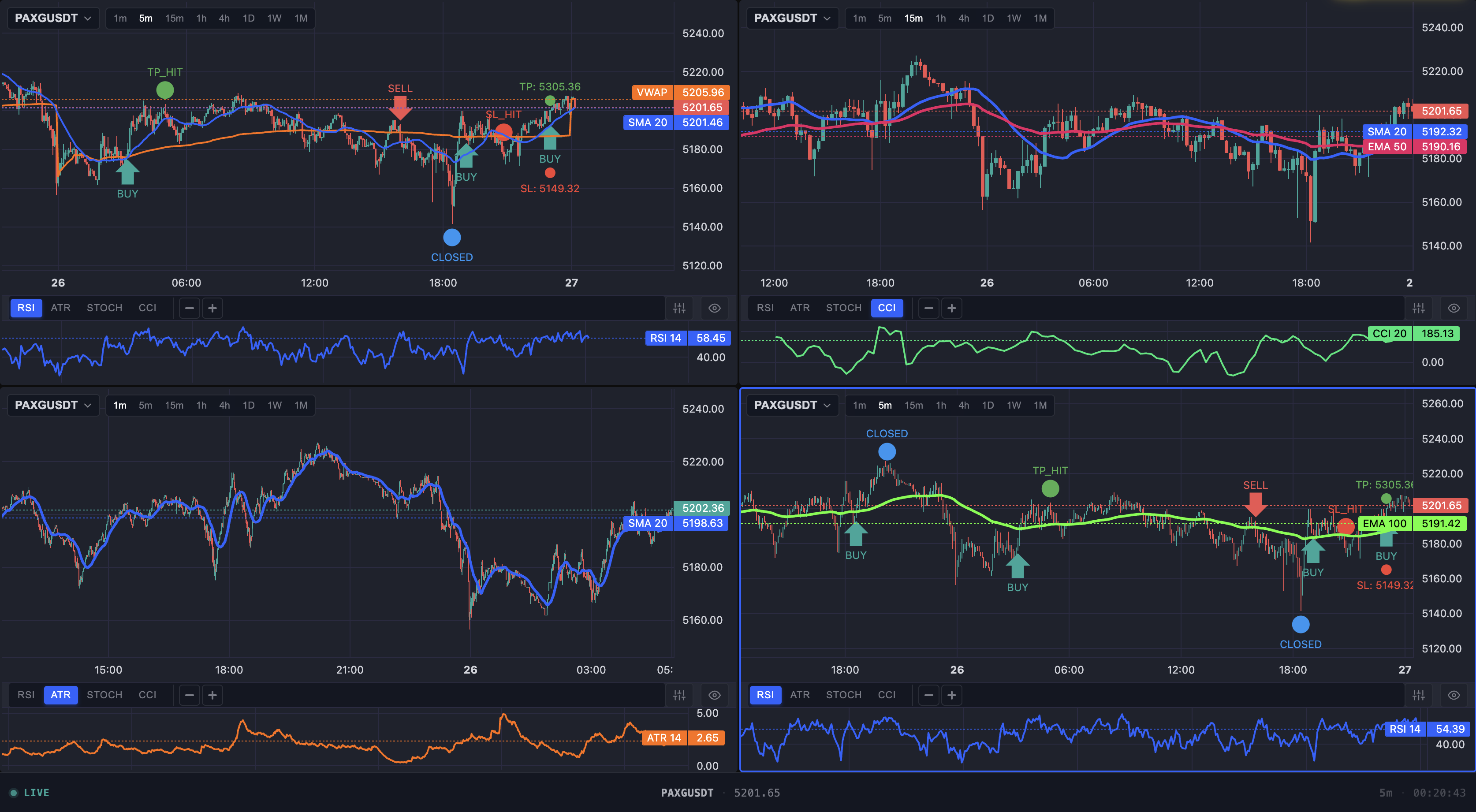1476x812 pixels.
Task: Open indicator settings for the top-right CCI pane
Action: tap(1419, 308)
